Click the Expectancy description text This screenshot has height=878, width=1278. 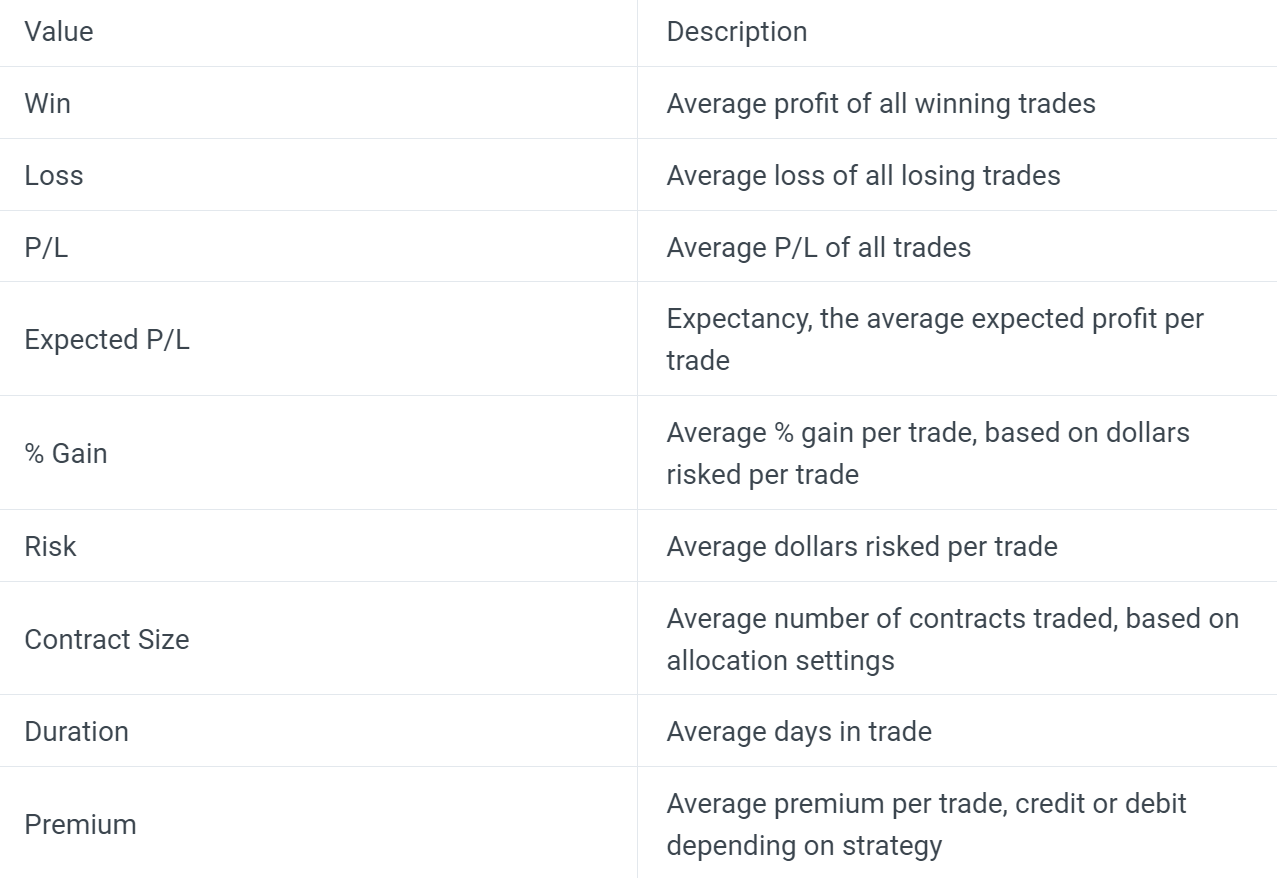pyautogui.click(x=935, y=339)
